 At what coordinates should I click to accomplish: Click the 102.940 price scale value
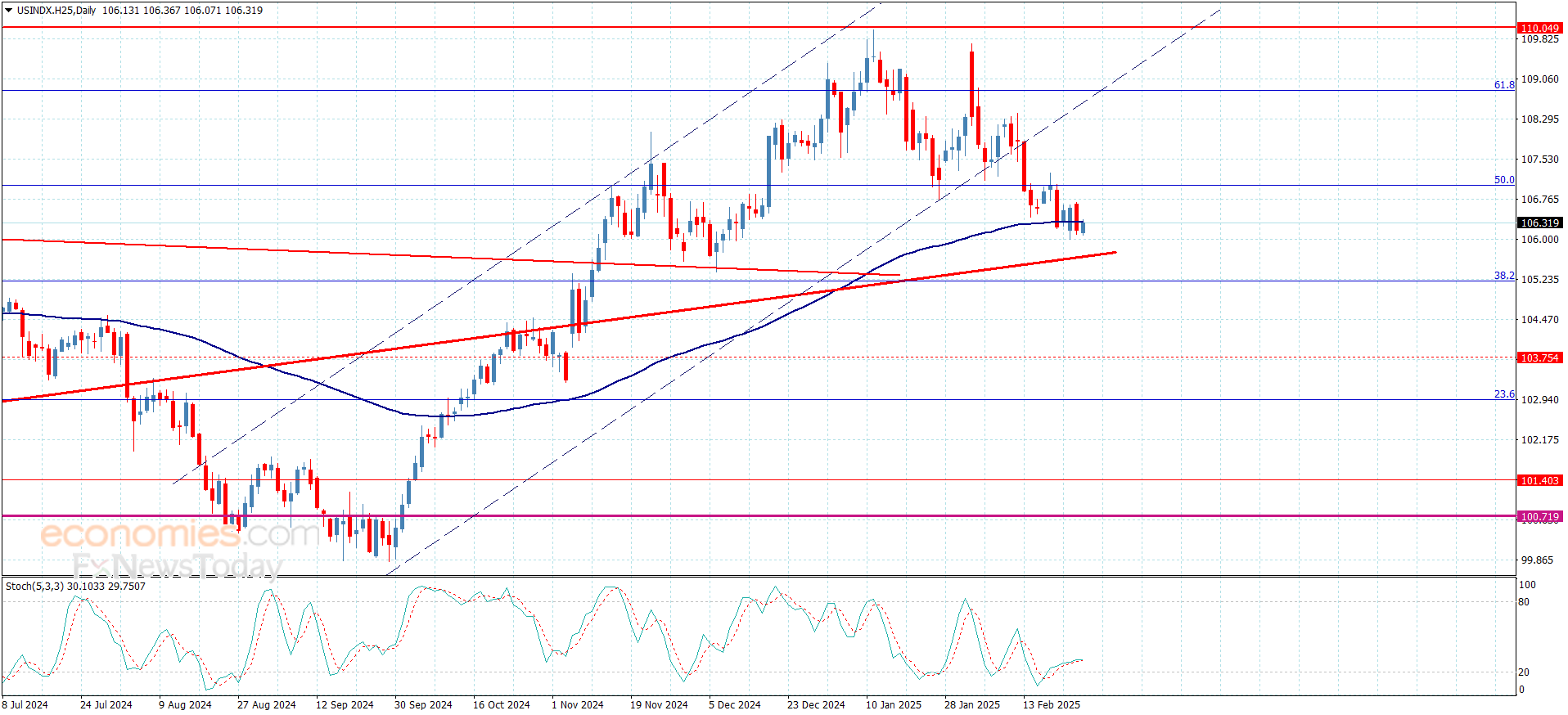pos(1540,400)
